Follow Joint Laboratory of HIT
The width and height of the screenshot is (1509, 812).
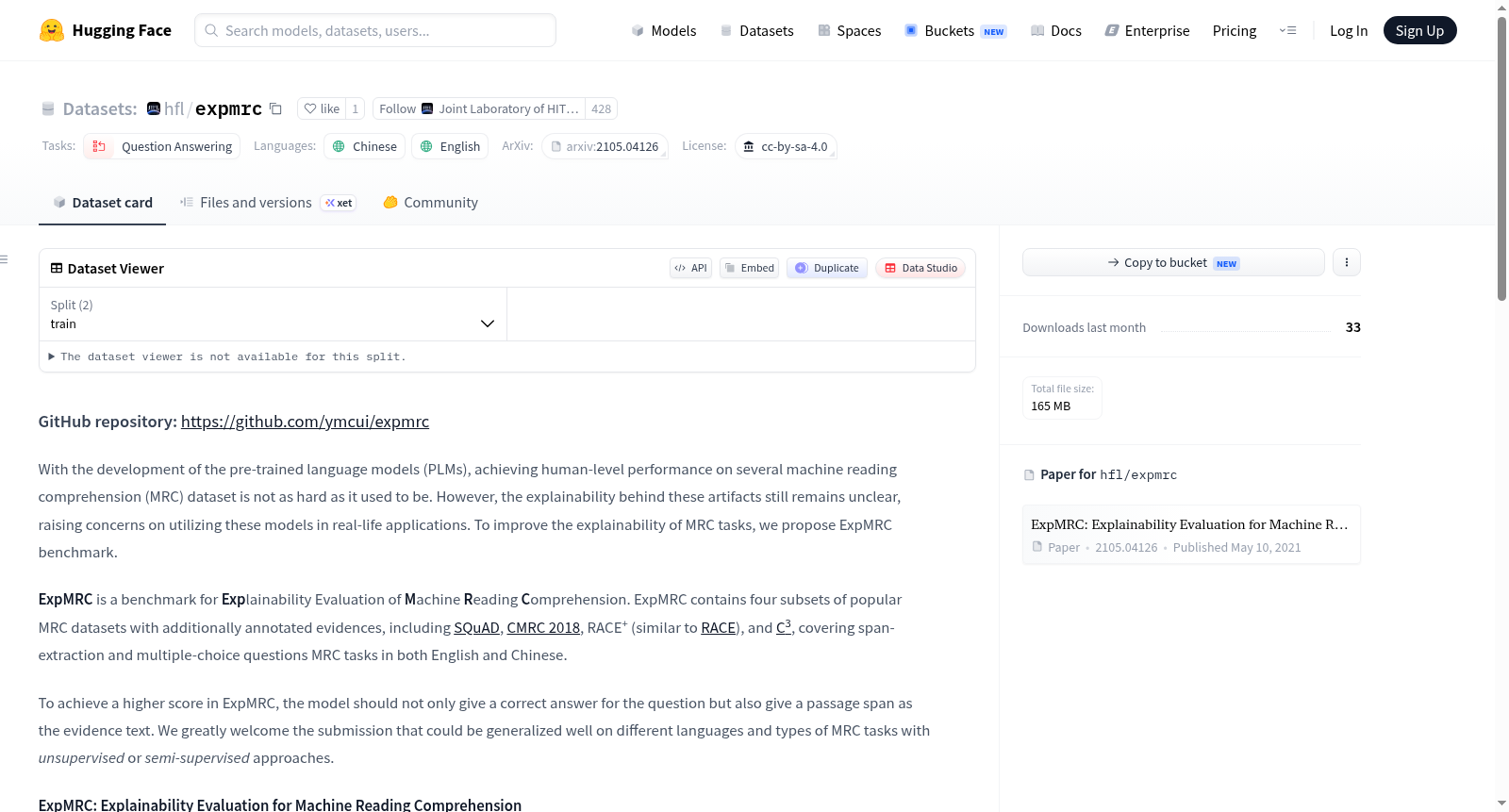tap(479, 108)
